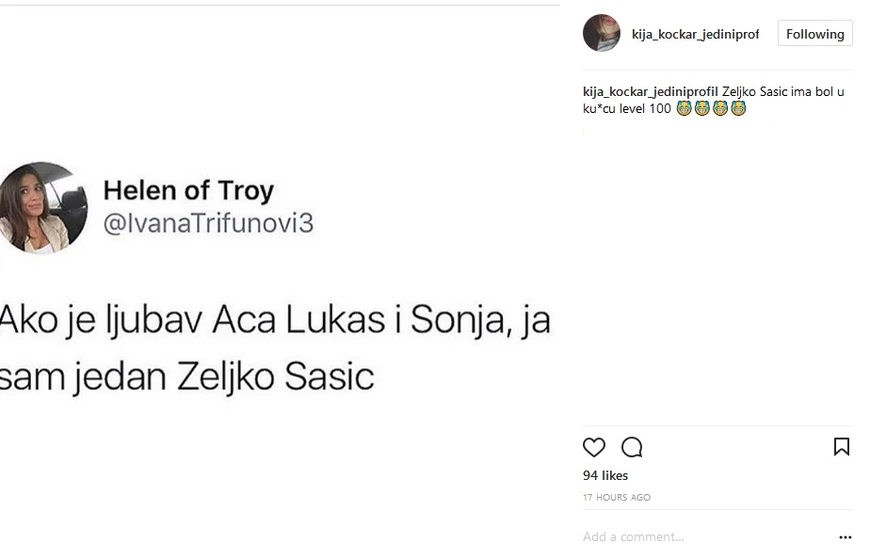View the 94 likes list
The width and height of the screenshot is (870, 559).
(605, 475)
